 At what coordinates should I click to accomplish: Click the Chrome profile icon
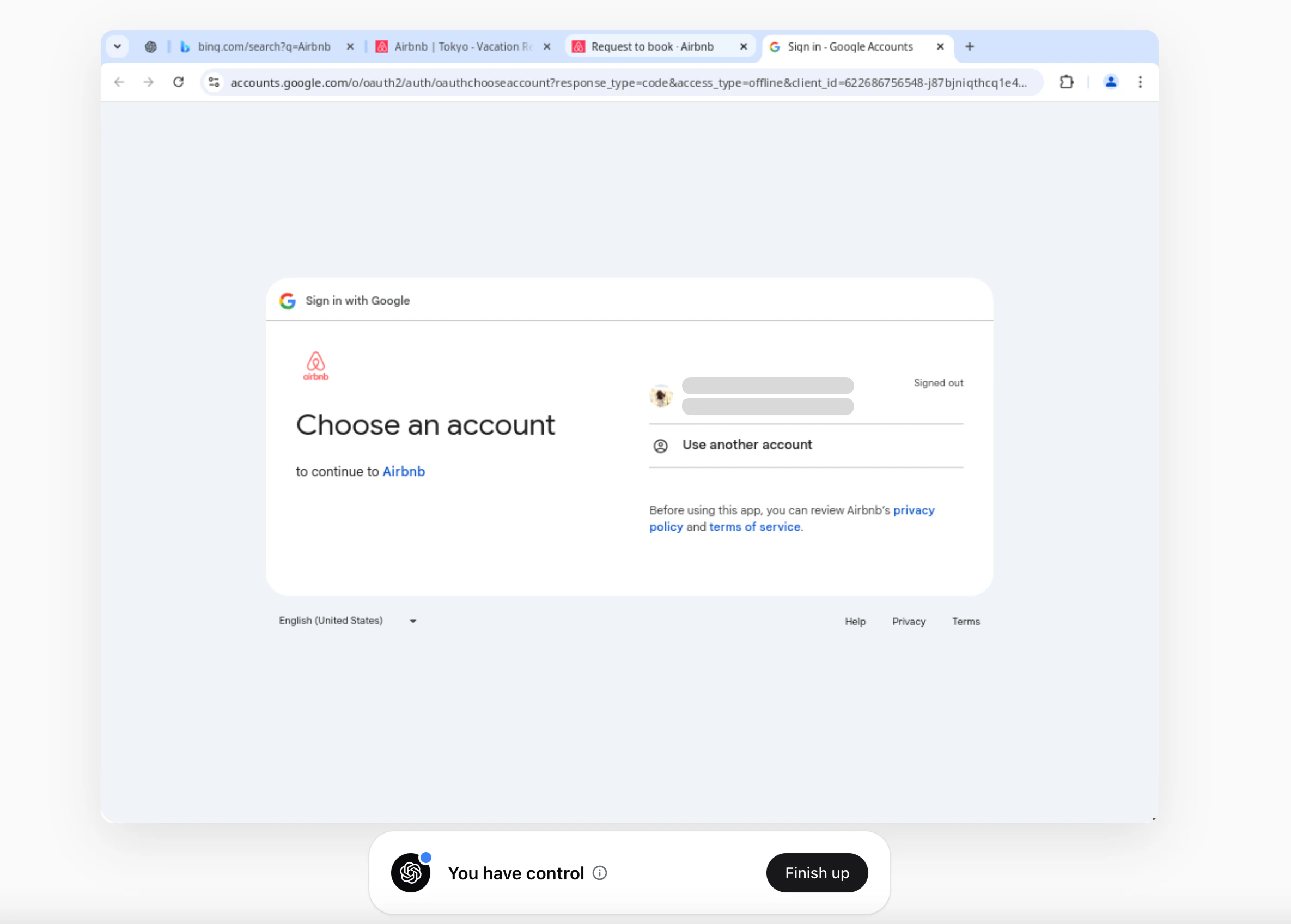(x=1111, y=82)
